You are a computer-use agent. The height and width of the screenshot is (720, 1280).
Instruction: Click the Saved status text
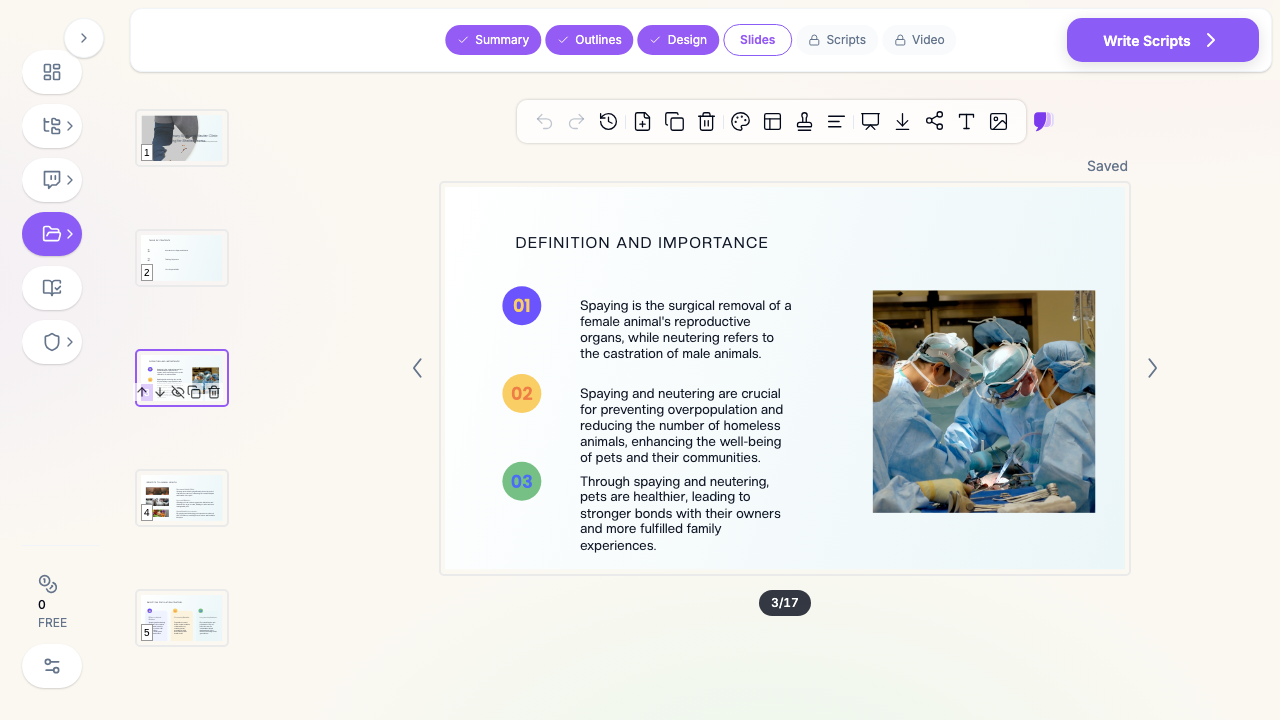click(1107, 166)
